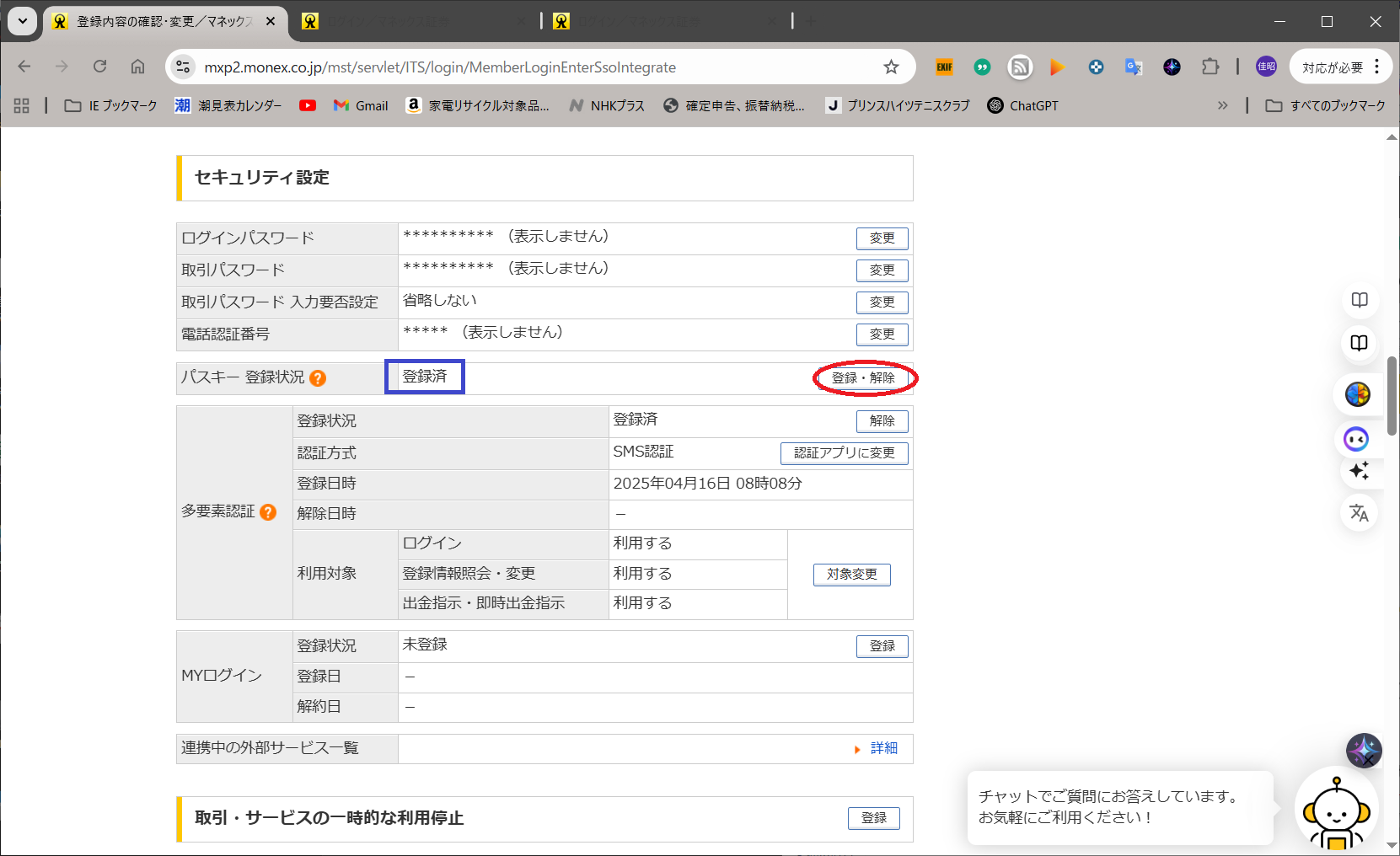This screenshot has height=856, width=1400.
Task: Open the YouTube bookmark icon
Action: pos(308,106)
